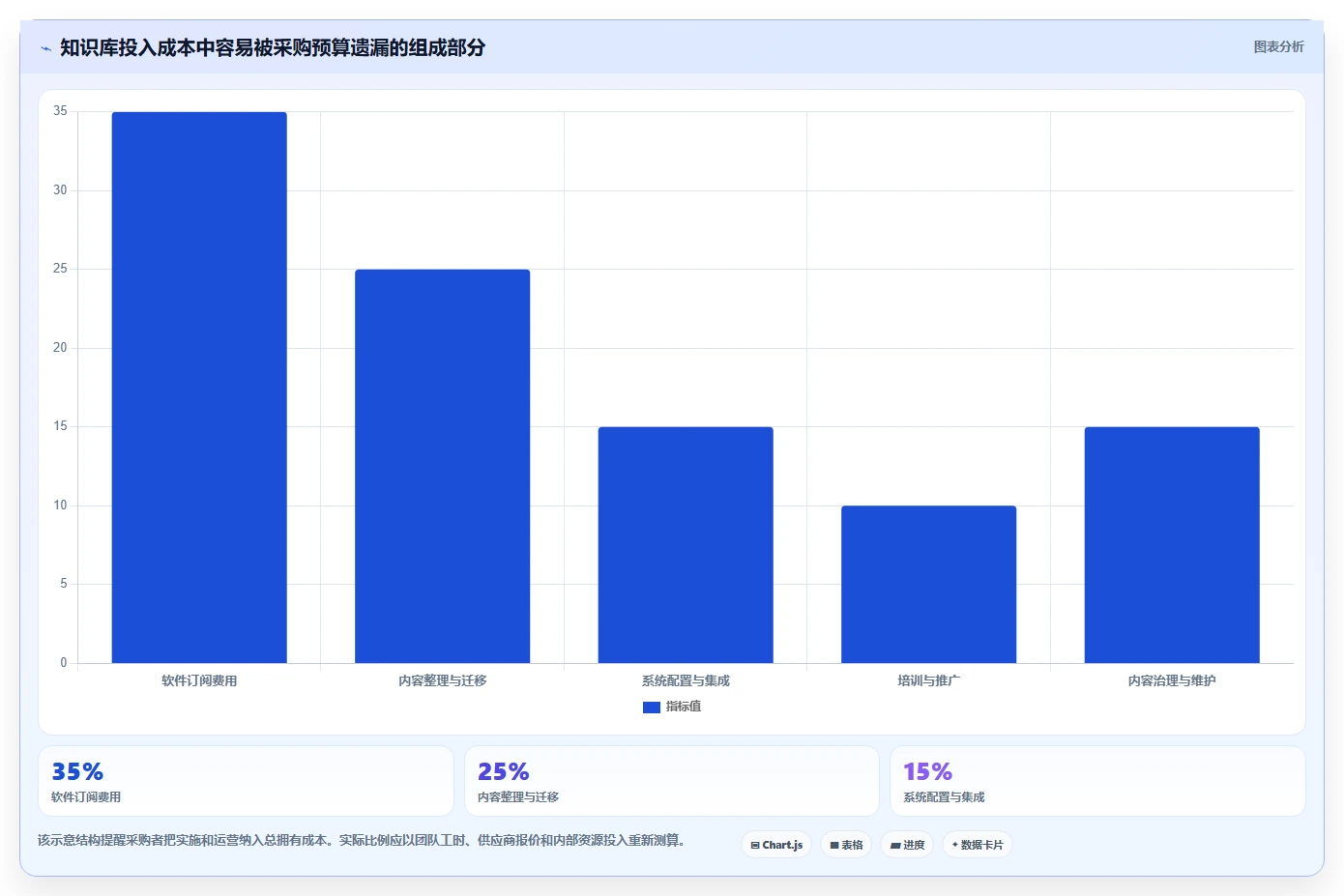Click the 培训与推广 x-axis label
The width and height of the screenshot is (1344, 896).
click(x=928, y=680)
